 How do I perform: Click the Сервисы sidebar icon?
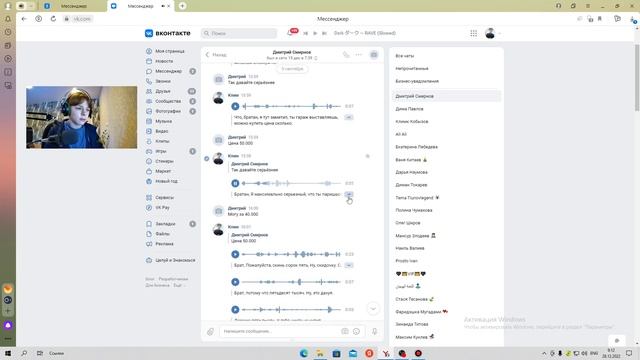pyautogui.click(x=149, y=198)
